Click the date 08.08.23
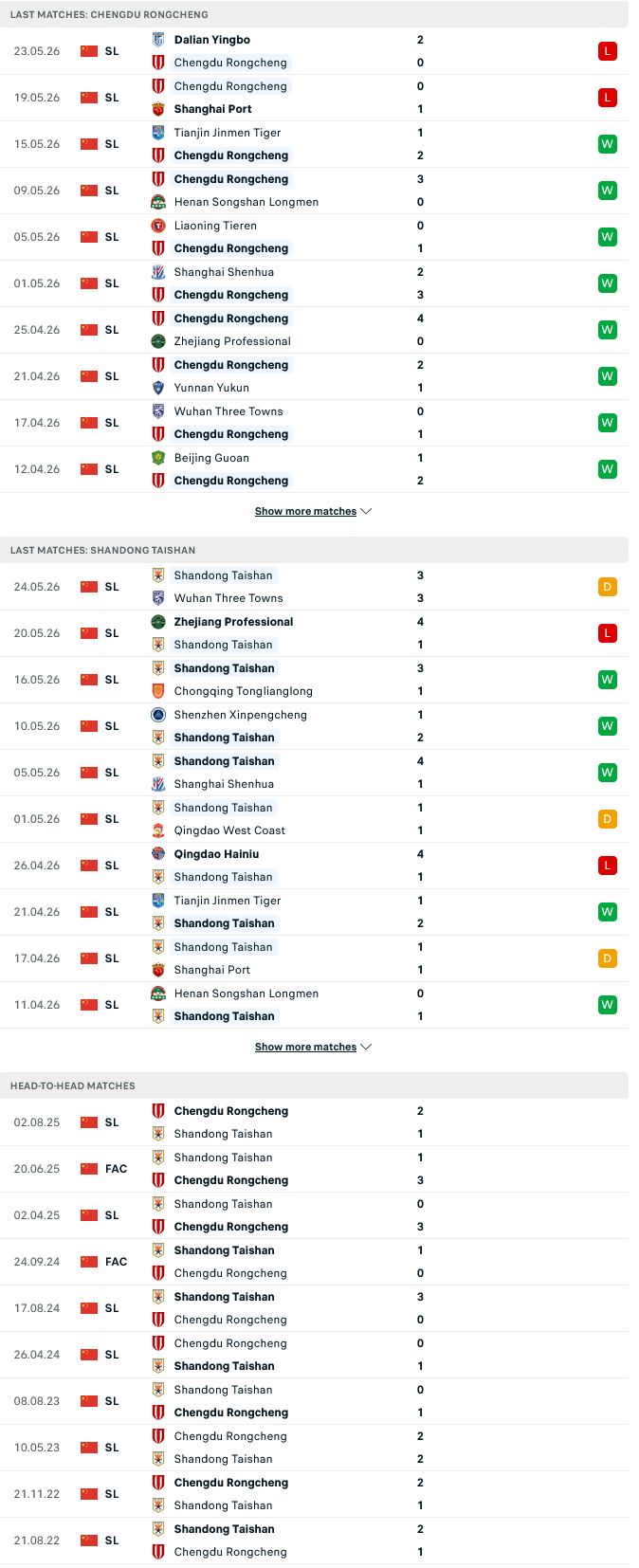The height and width of the screenshot is (1568, 639). tap(37, 1401)
